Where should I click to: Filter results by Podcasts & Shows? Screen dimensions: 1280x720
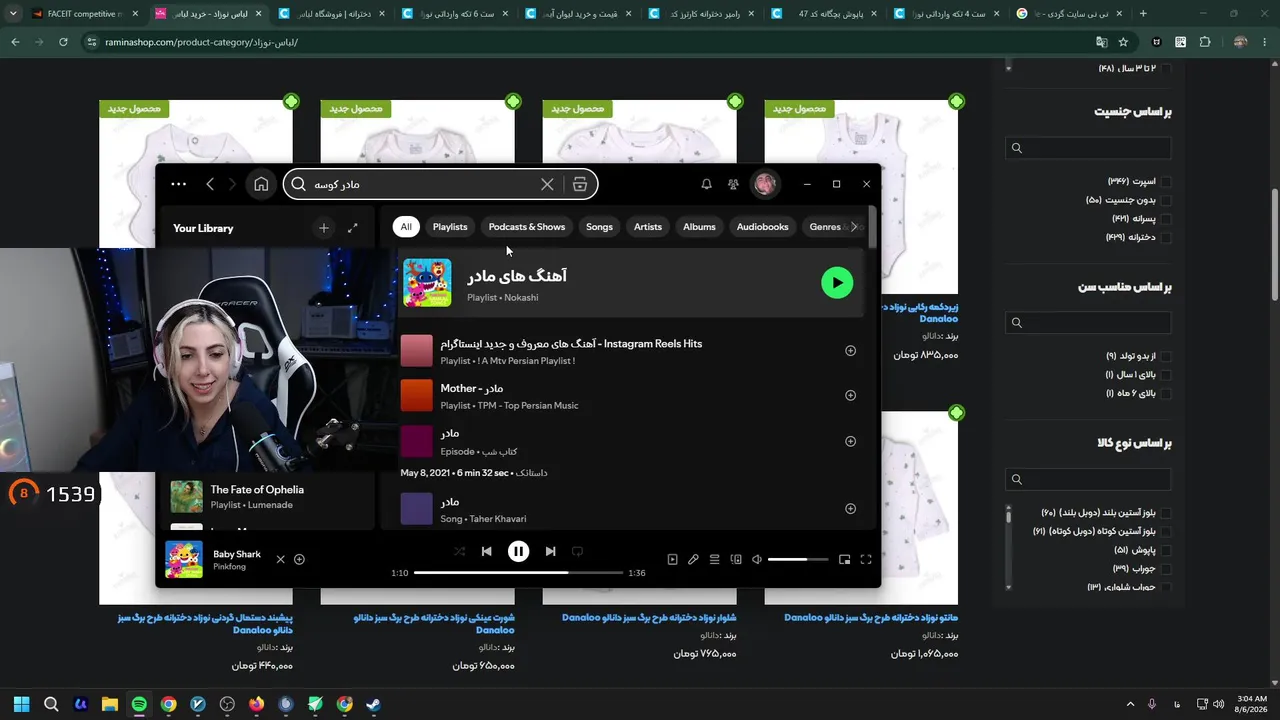[x=527, y=227]
